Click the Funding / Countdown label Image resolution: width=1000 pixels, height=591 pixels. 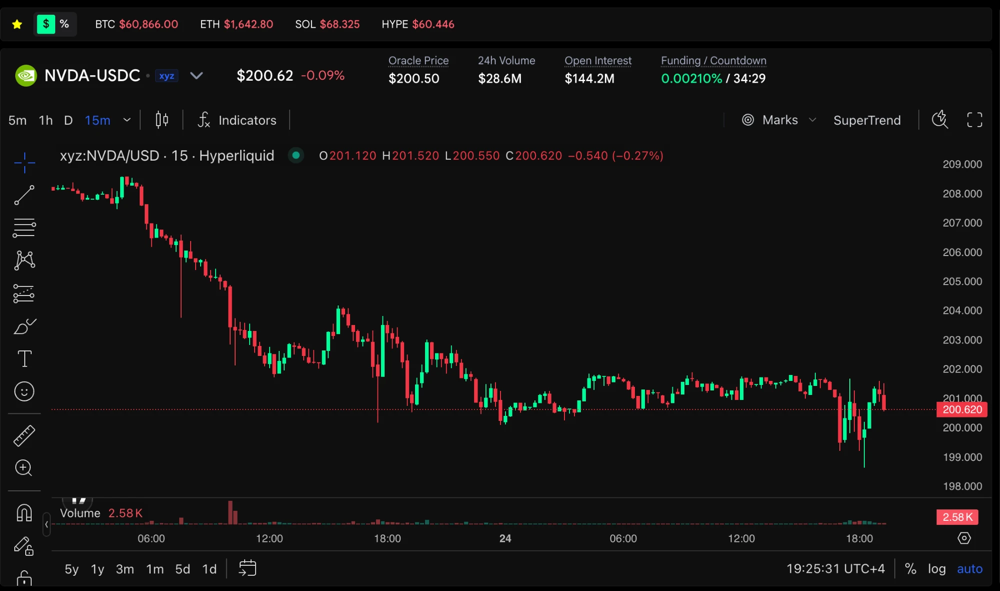[x=714, y=61]
